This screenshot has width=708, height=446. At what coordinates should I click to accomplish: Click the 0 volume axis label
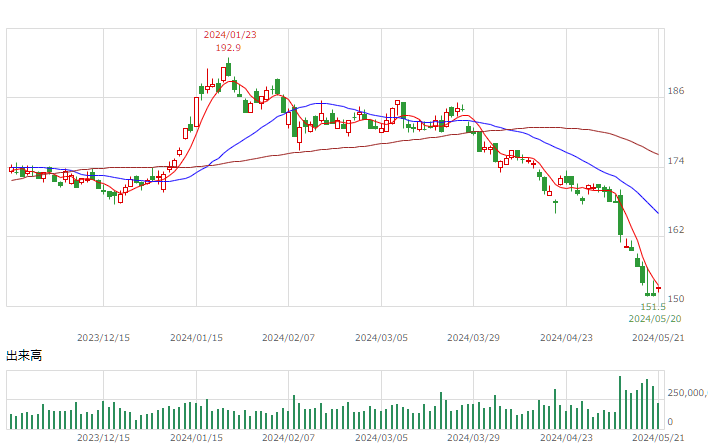coord(670,422)
